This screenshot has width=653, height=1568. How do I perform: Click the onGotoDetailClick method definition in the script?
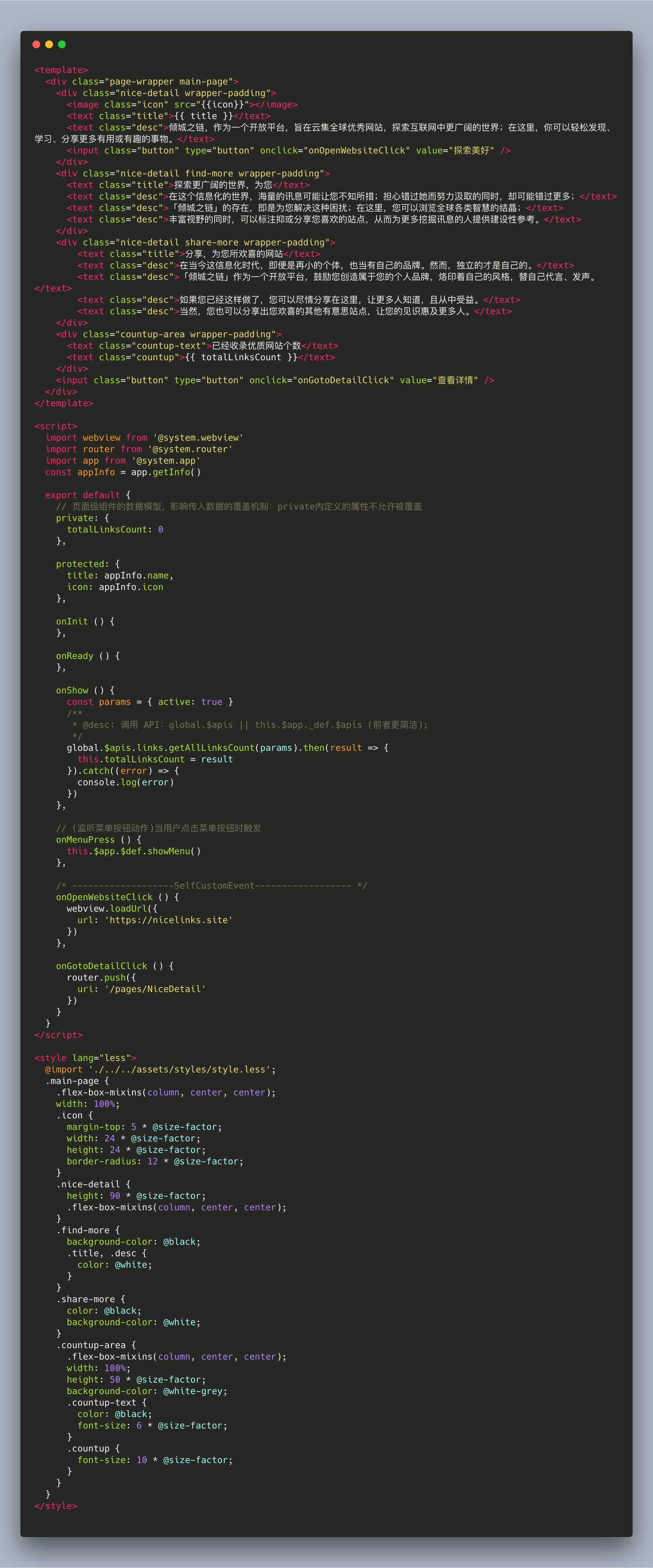(101, 966)
